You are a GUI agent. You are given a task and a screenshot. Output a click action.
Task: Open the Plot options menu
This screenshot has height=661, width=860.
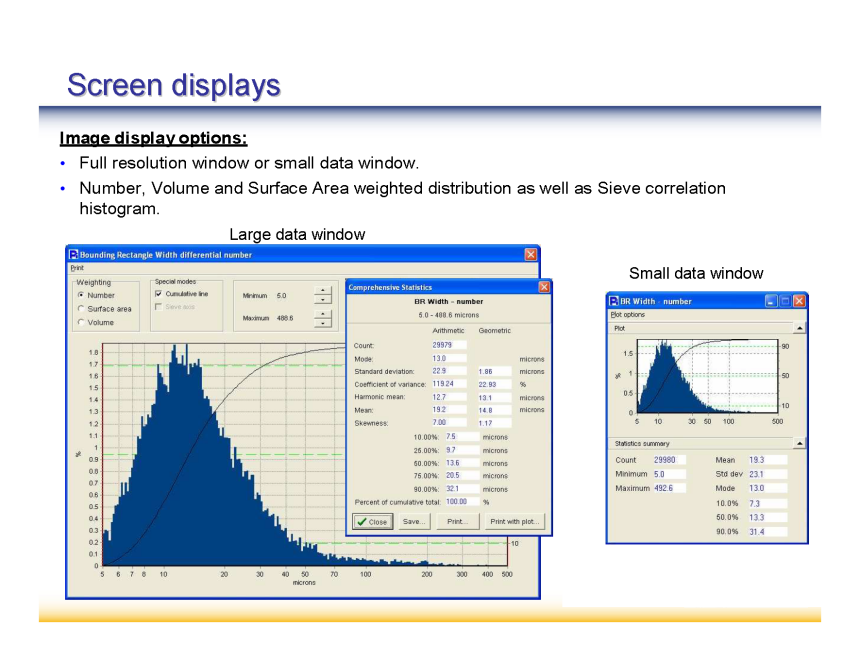628,315
